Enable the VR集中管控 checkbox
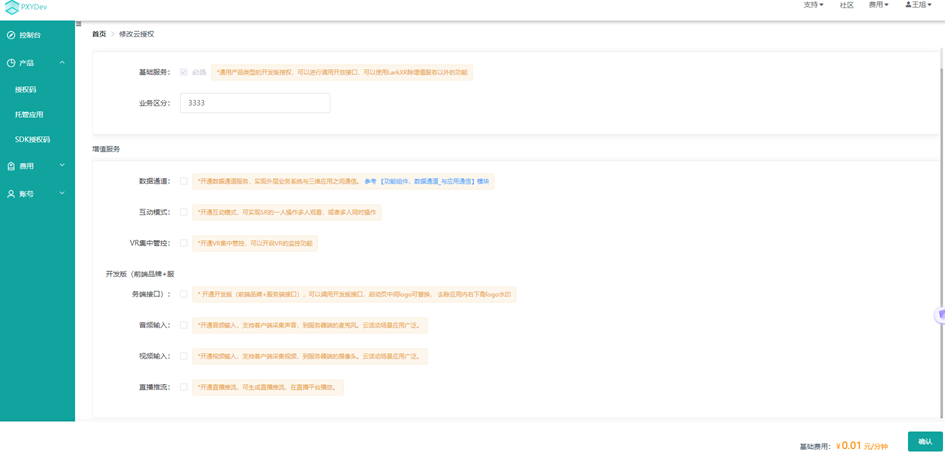945x453 pixels. click(183, 243)
